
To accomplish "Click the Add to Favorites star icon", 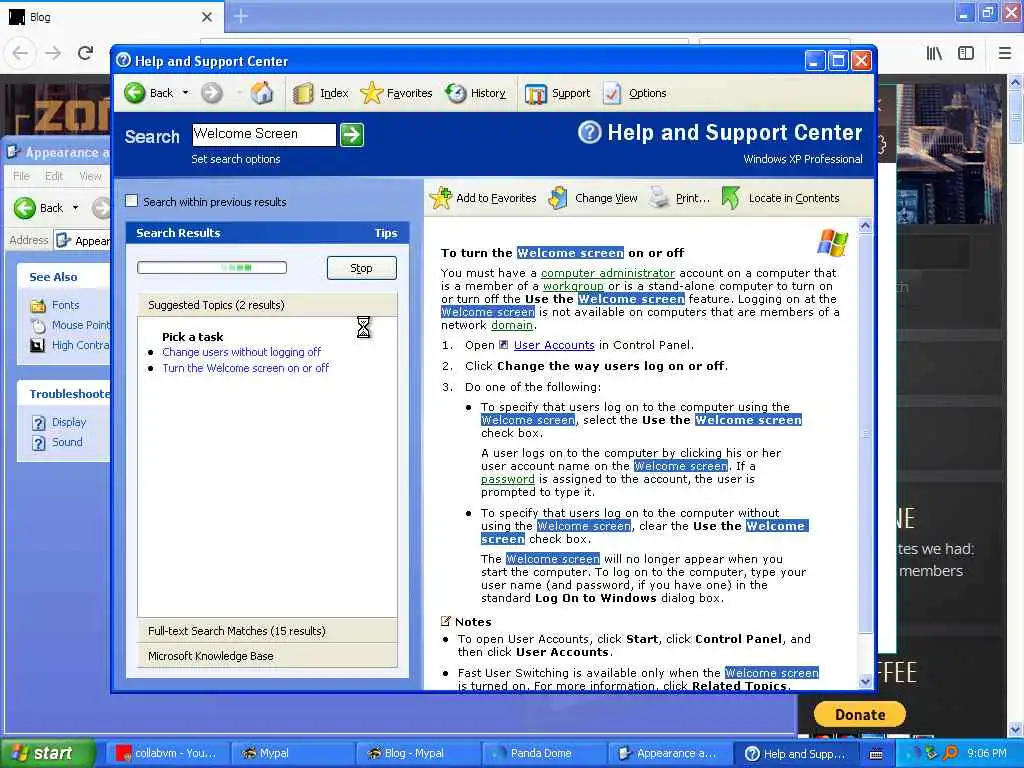I will point(441,198).
